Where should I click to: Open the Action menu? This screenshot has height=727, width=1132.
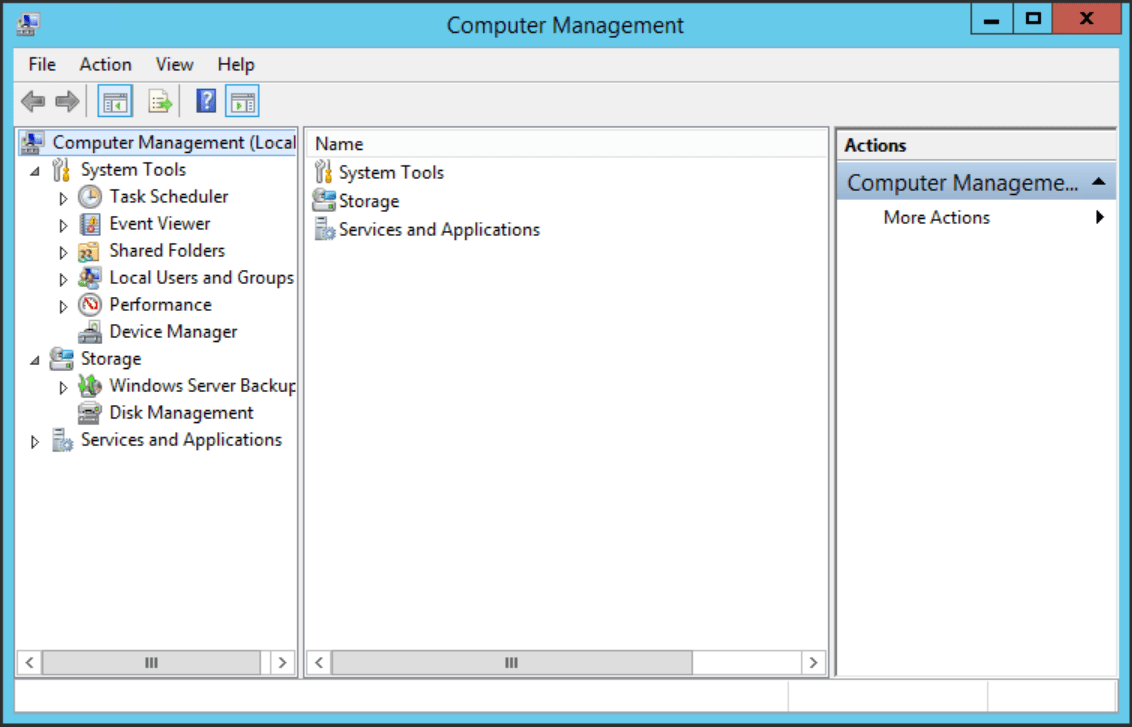pos(104,64)
